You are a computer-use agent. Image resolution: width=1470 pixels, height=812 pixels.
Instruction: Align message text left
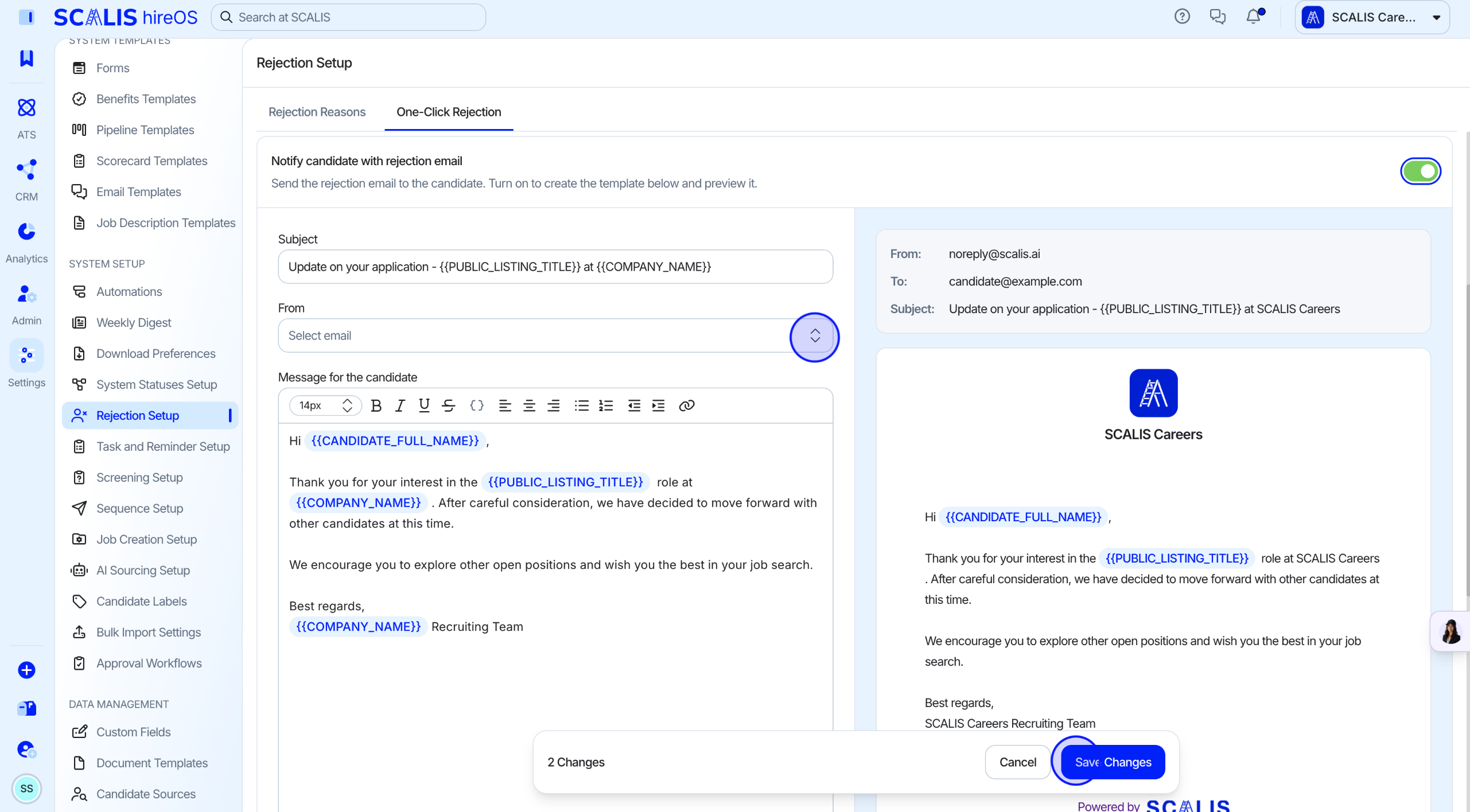tap(505, 405)
